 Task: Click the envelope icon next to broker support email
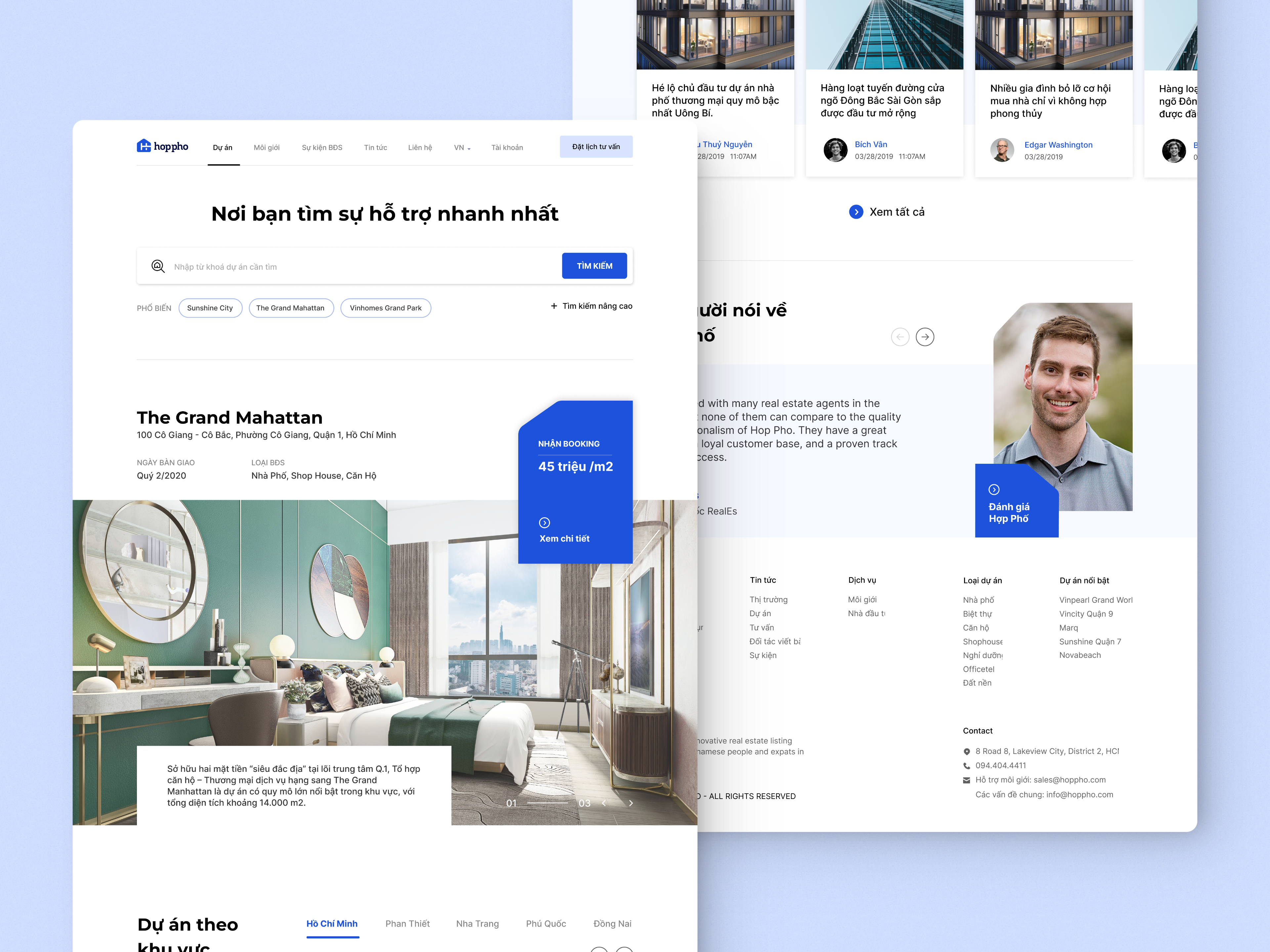966,780
